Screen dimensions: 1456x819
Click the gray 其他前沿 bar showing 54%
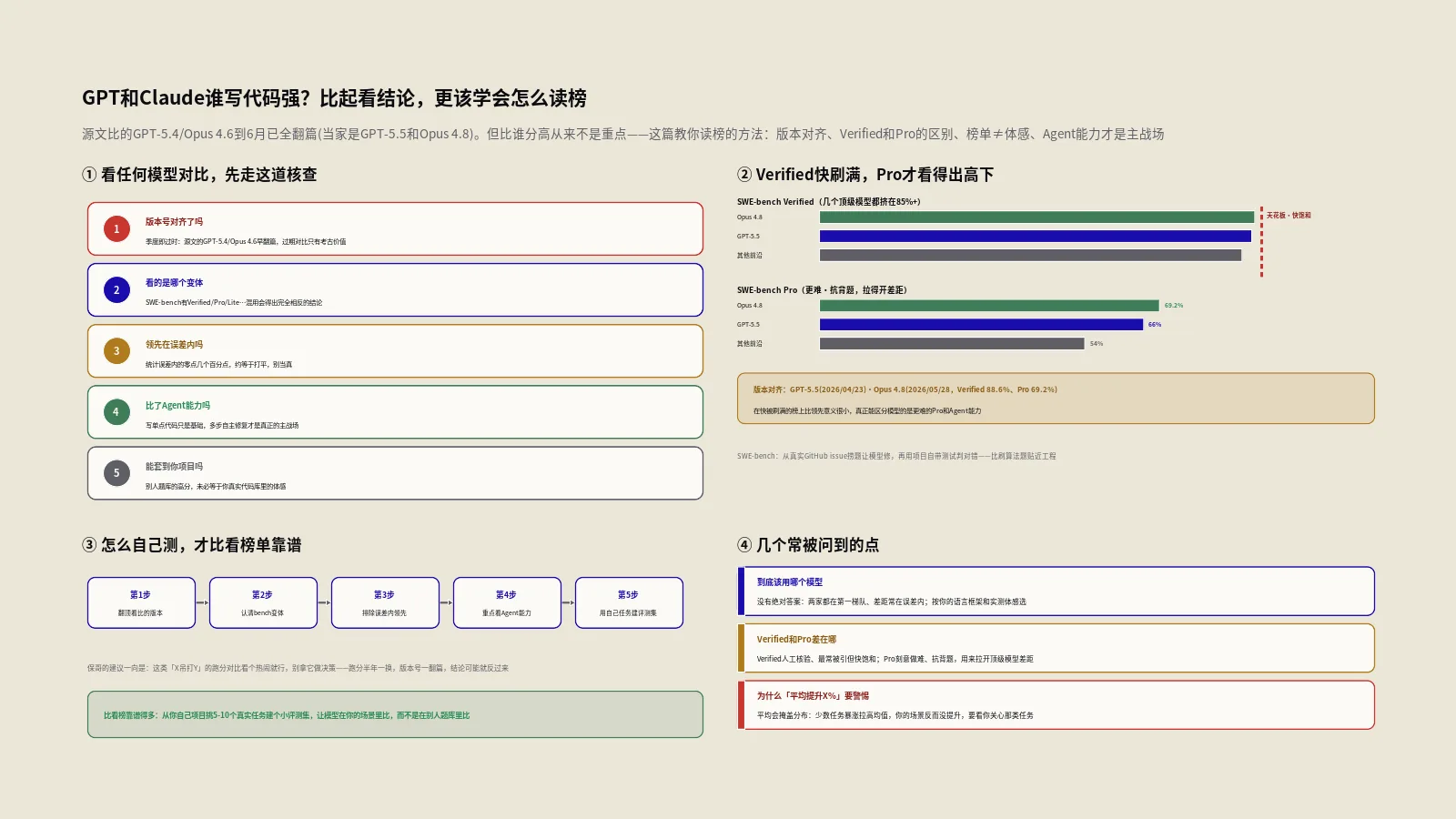[x=952, y=344]
